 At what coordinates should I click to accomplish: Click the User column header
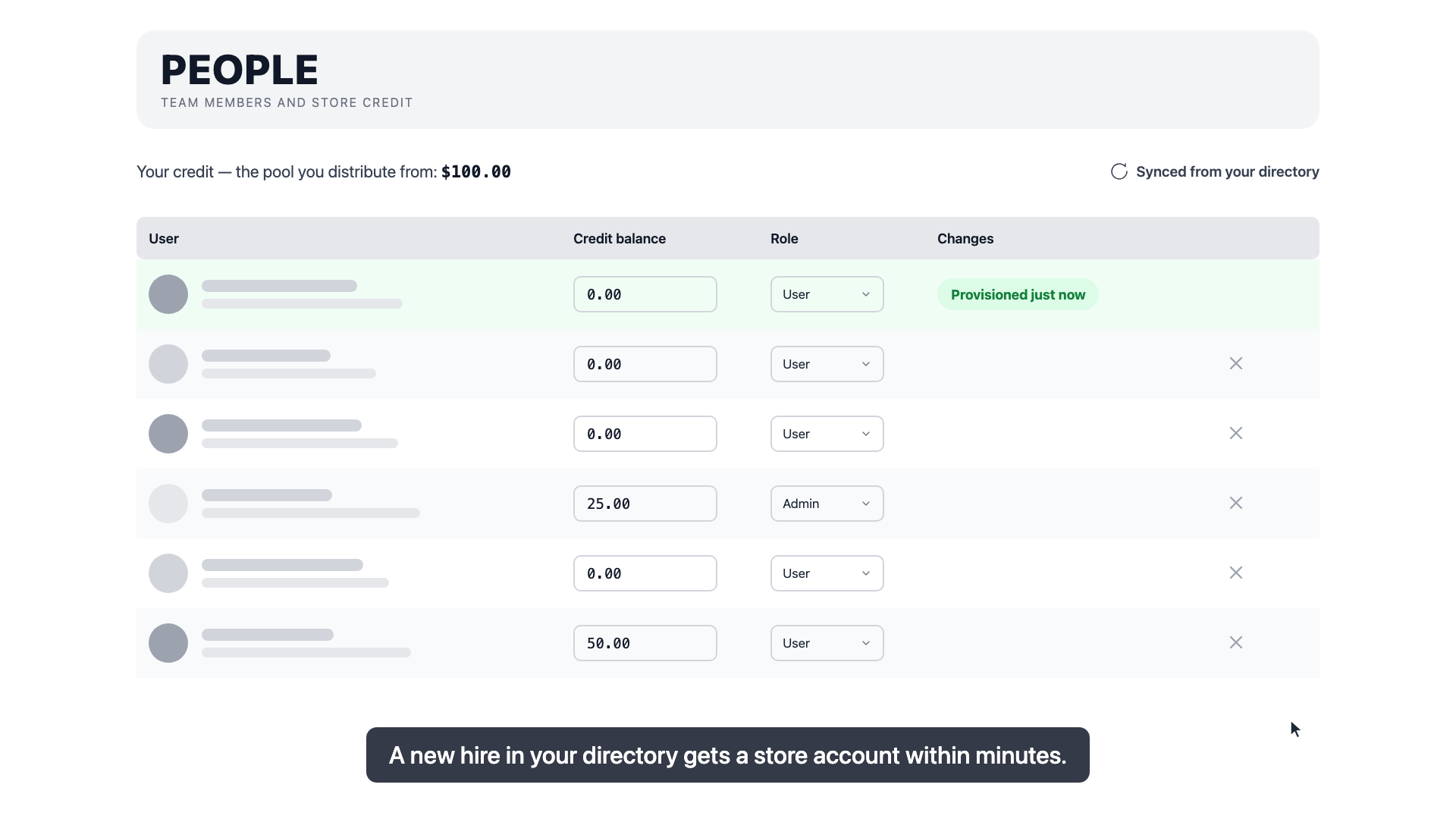pos(164,238)
